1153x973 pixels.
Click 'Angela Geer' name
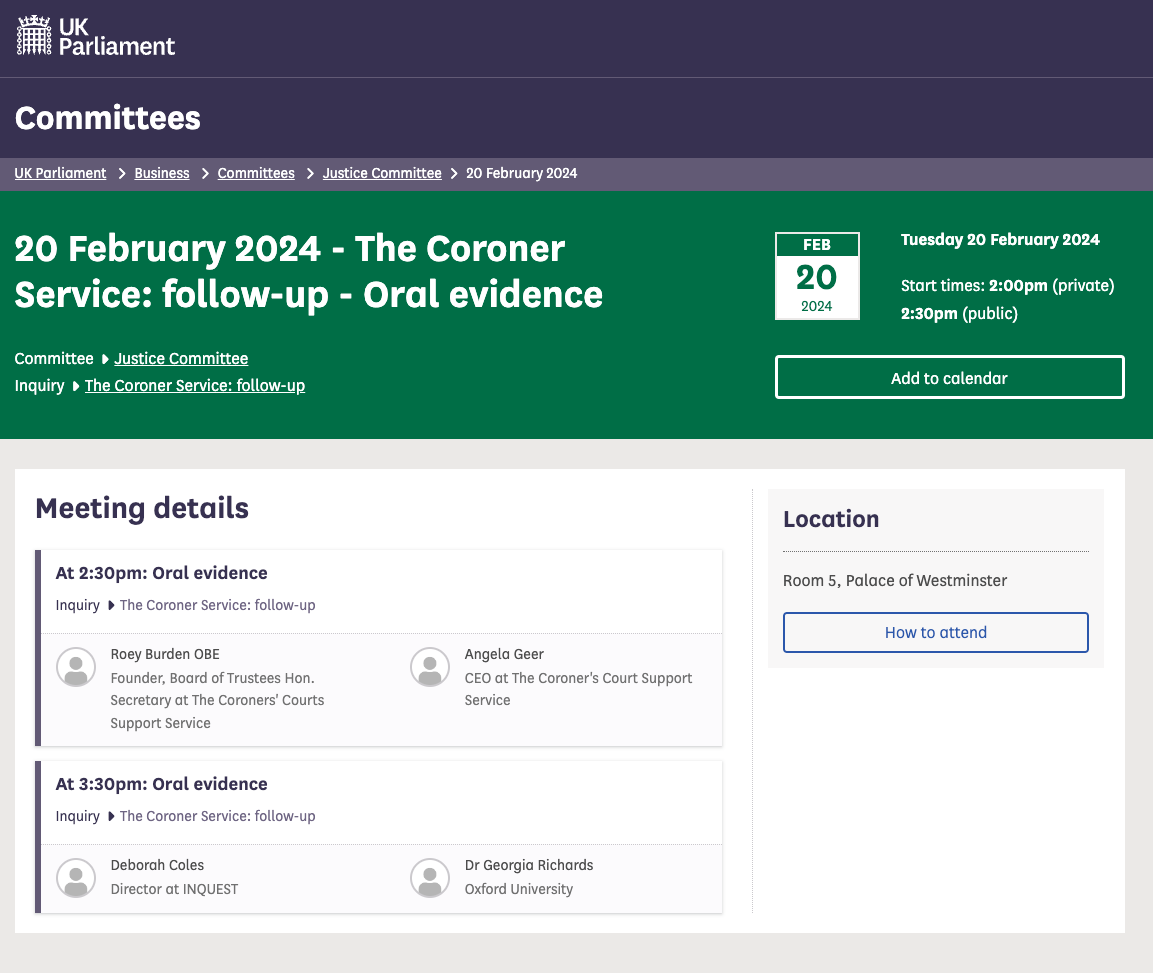click(504, 654)
